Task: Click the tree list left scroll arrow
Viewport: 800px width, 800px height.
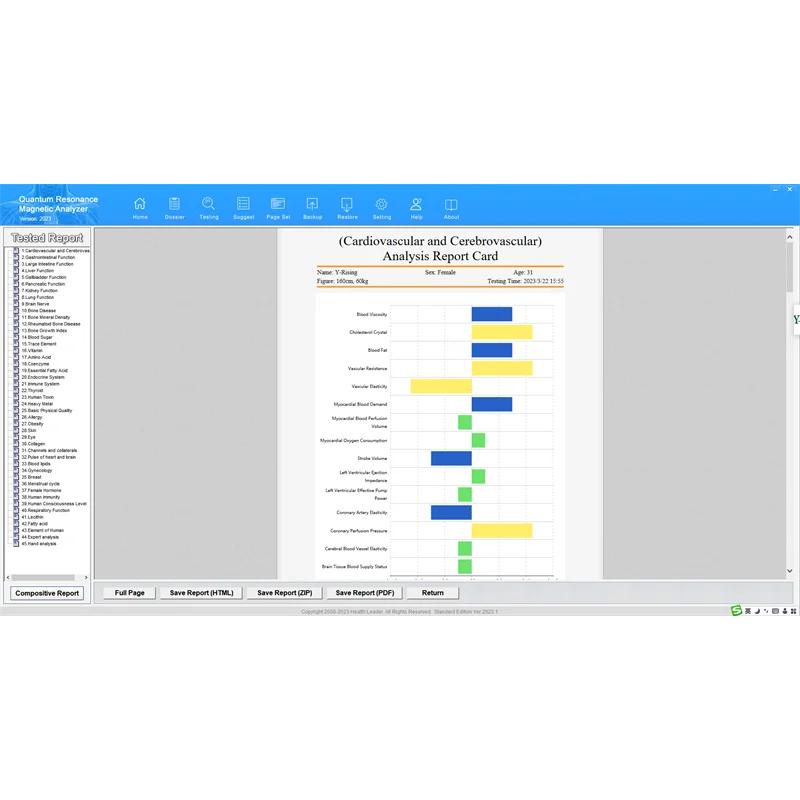Action: [8, 578]
